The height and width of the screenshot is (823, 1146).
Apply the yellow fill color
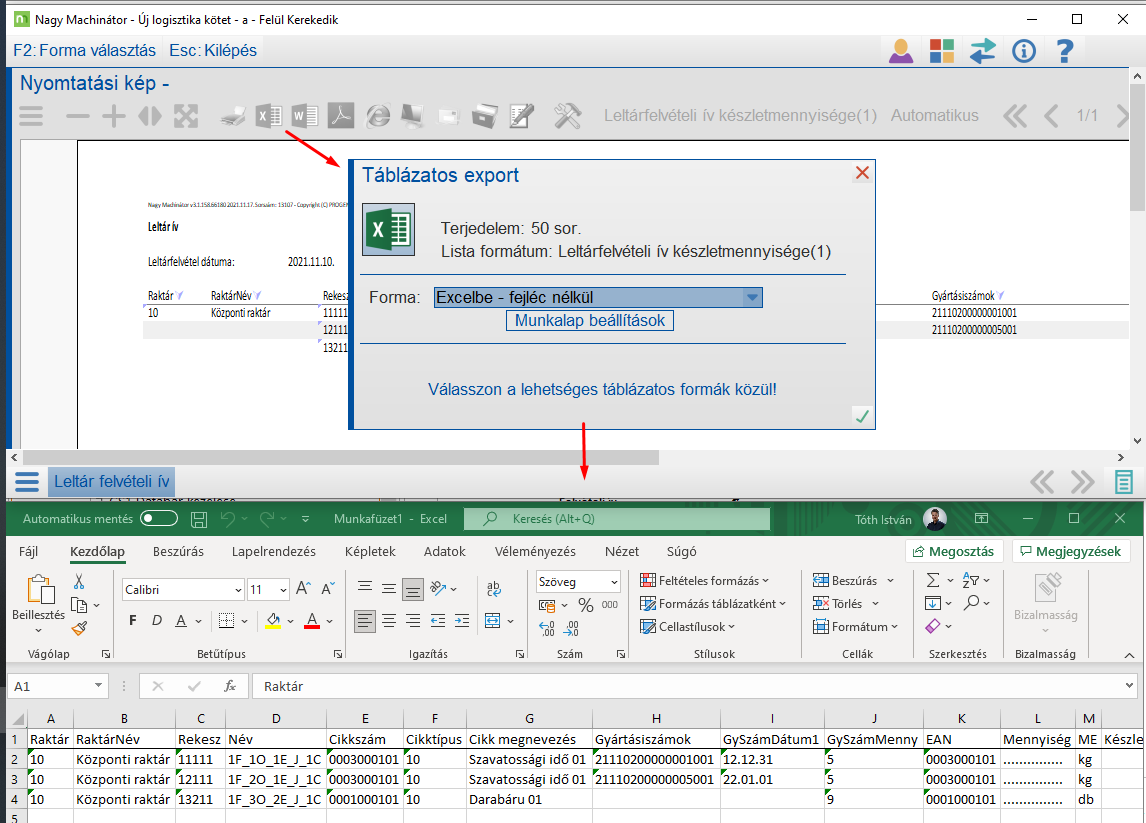click(x=273, y=620)
